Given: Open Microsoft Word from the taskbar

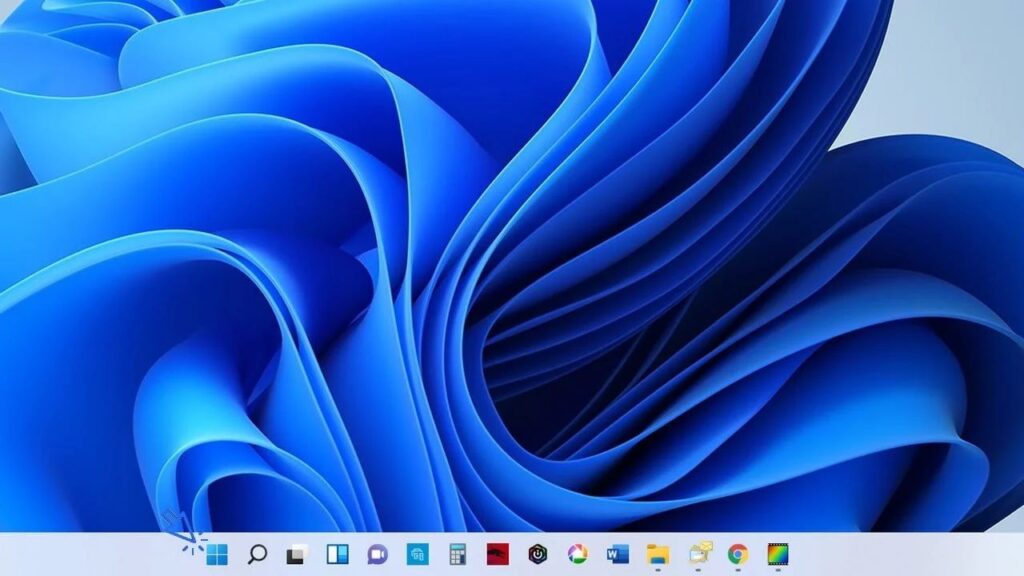Looking at the screenshot, I should pos(618,554).
